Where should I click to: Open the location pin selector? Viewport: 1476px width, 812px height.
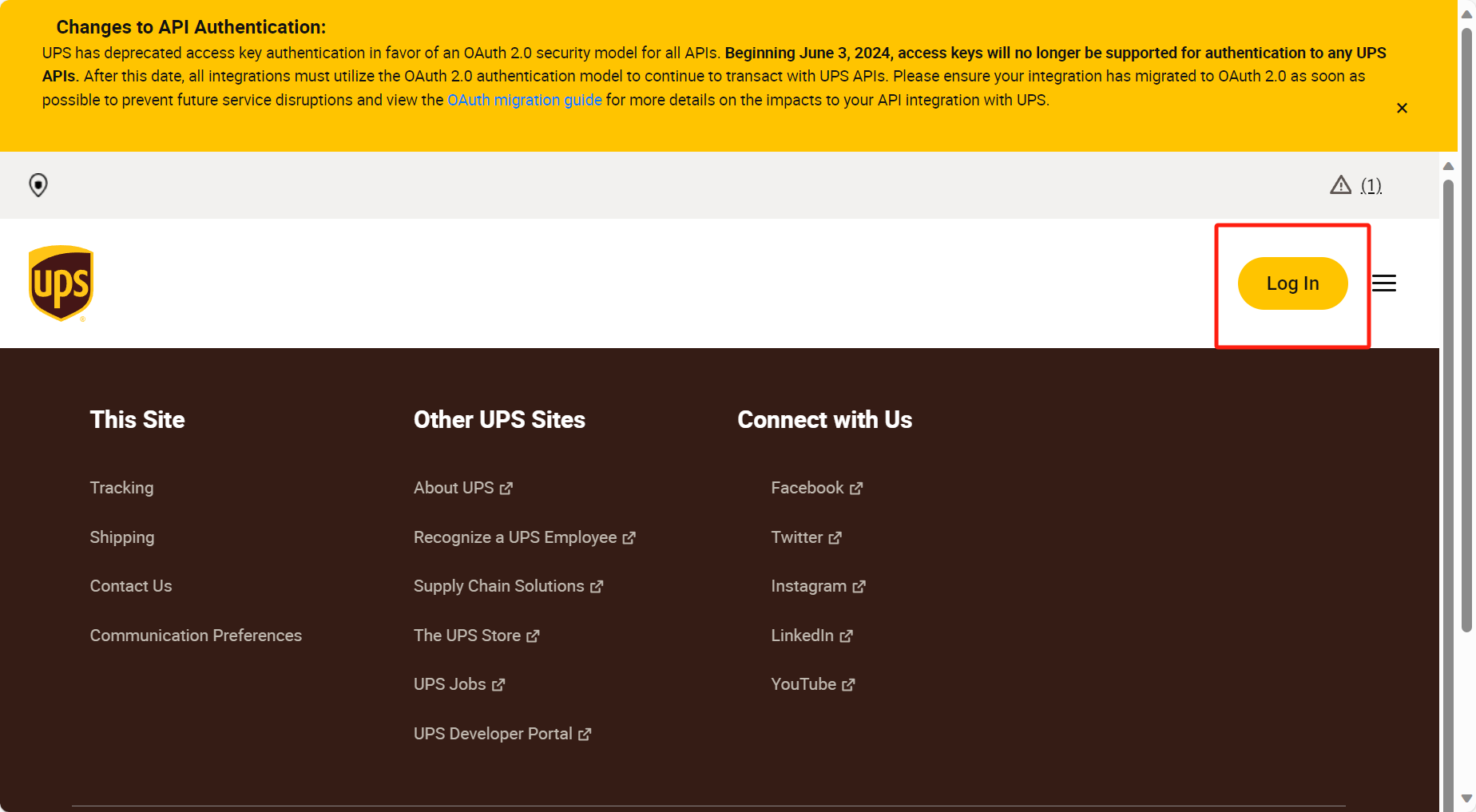click(x=38, y=185)
